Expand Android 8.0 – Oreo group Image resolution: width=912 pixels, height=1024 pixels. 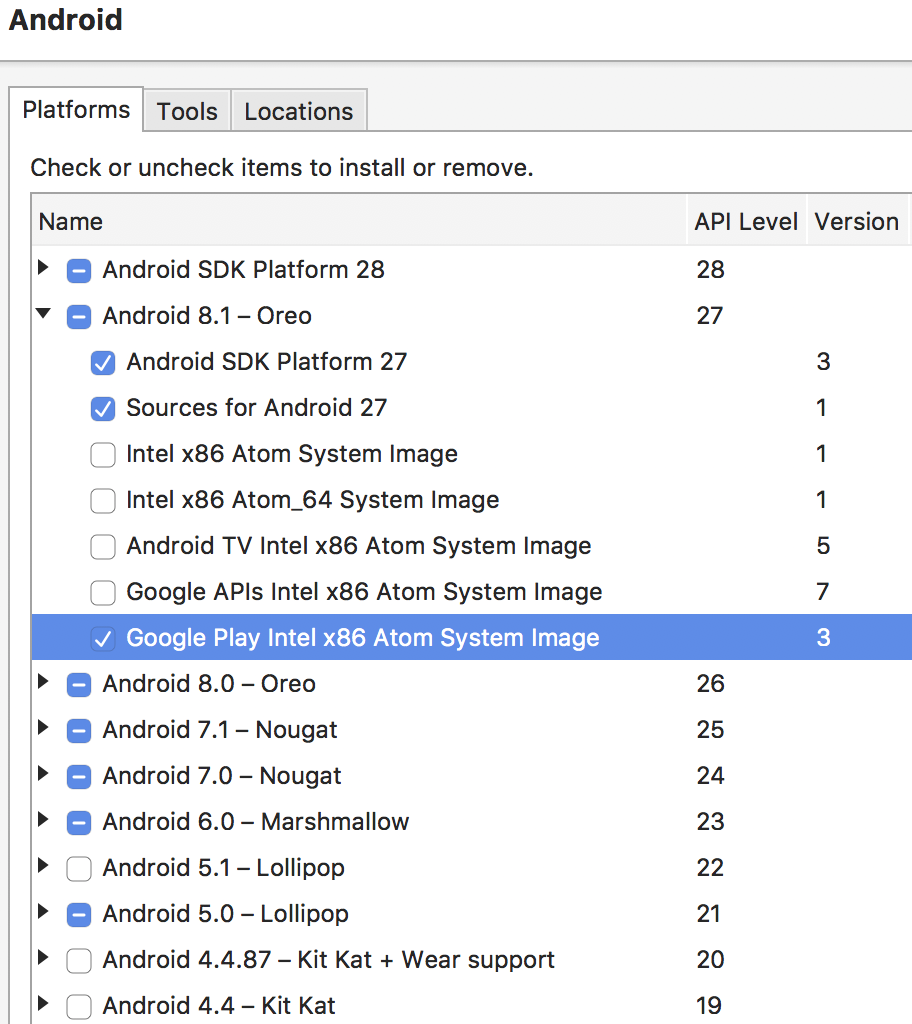43,681
